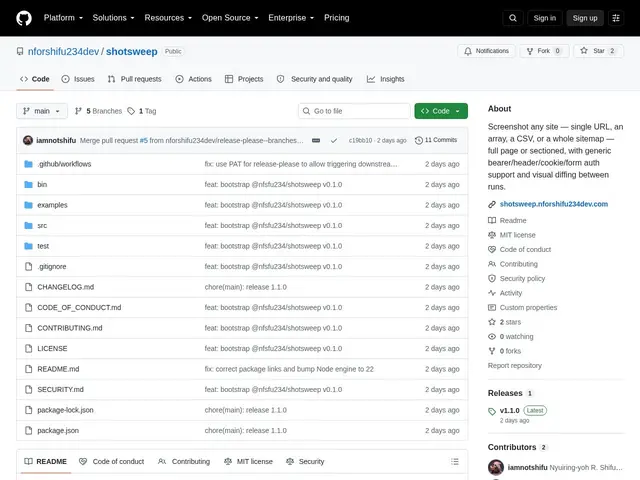Open the Releases section heading
640x480 pixels.
(505, 393)
